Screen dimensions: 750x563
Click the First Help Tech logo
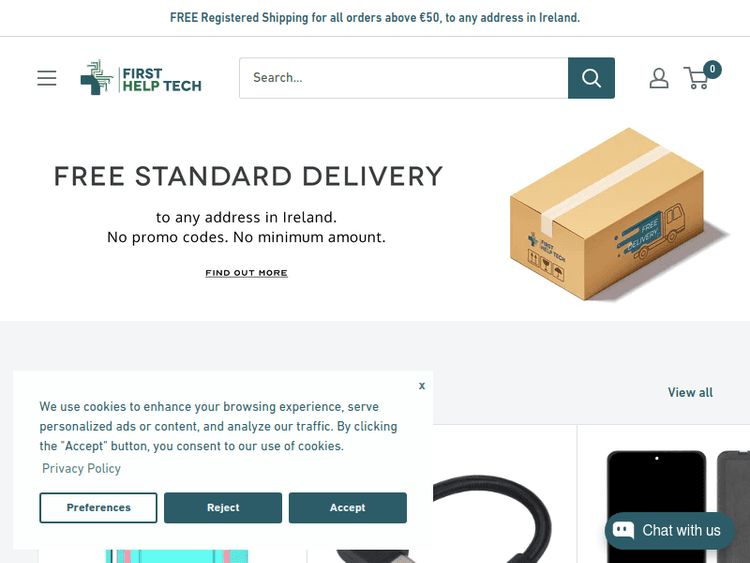[141, 78]
